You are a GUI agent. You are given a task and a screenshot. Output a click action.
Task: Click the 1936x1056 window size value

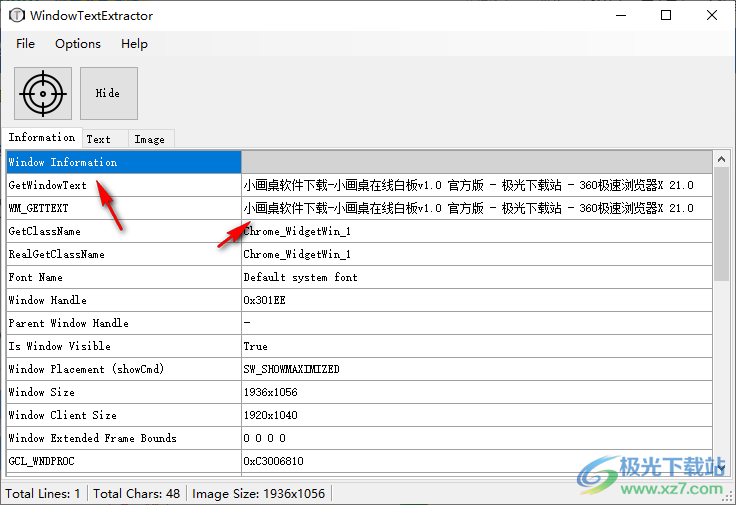coord(477,392)
